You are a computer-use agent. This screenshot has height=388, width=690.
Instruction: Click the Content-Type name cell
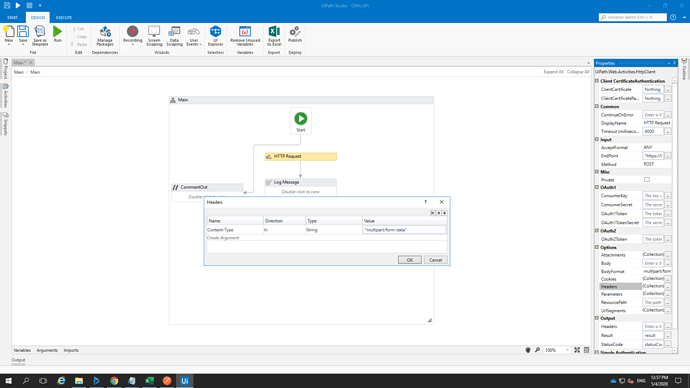235,230
